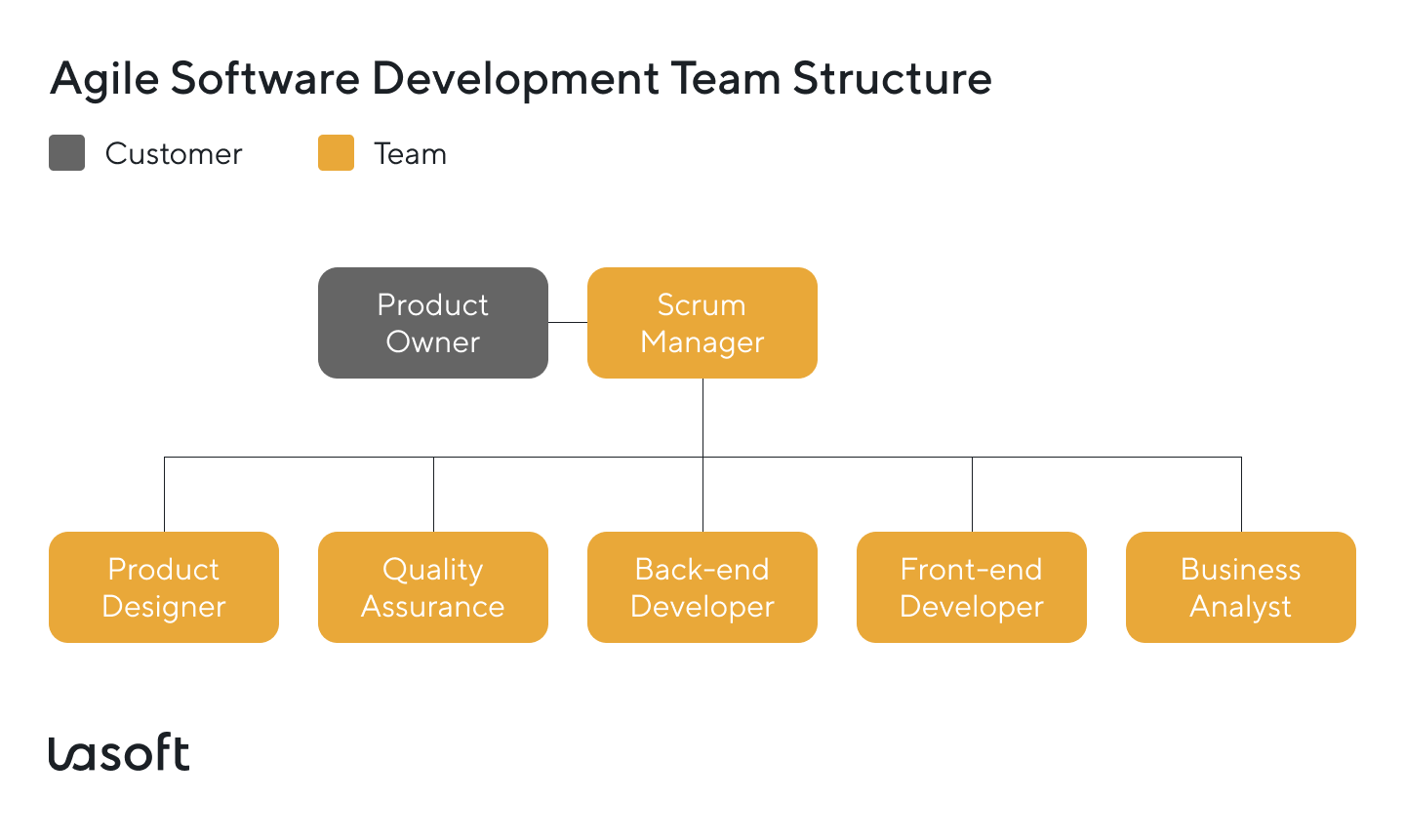This screenshot has height=840, width=1405.
Task: Select the Front-end Developer node
Action: (971, 586)
